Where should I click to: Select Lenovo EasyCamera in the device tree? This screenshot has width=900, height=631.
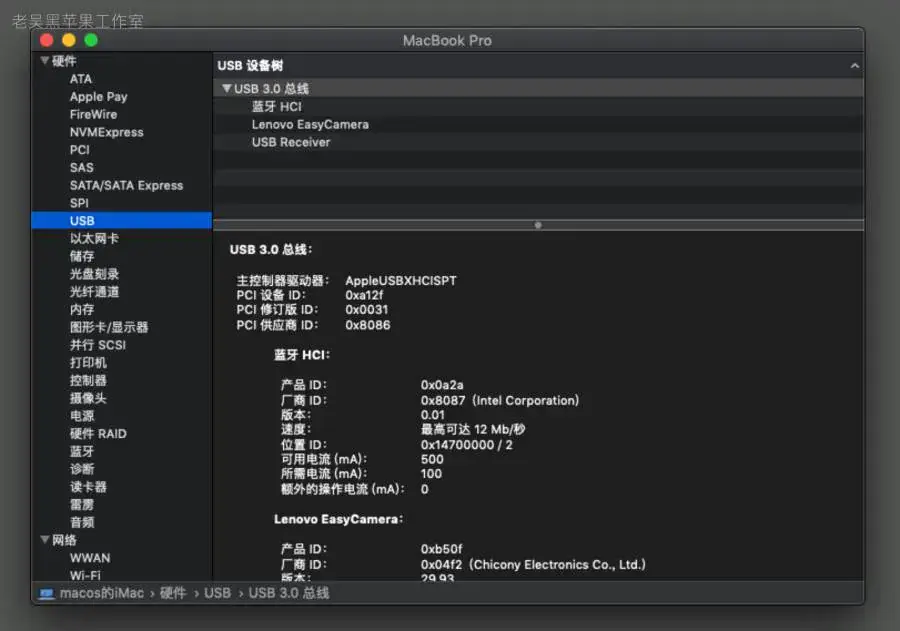pyautogui.click(x=310, y=125)
